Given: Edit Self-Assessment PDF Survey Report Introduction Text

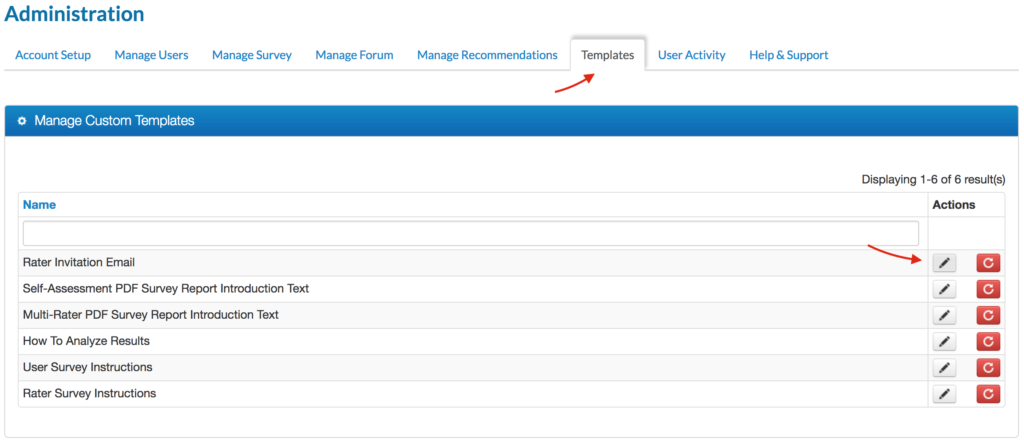Looking at the screenshot, I should tap(944, 289).
